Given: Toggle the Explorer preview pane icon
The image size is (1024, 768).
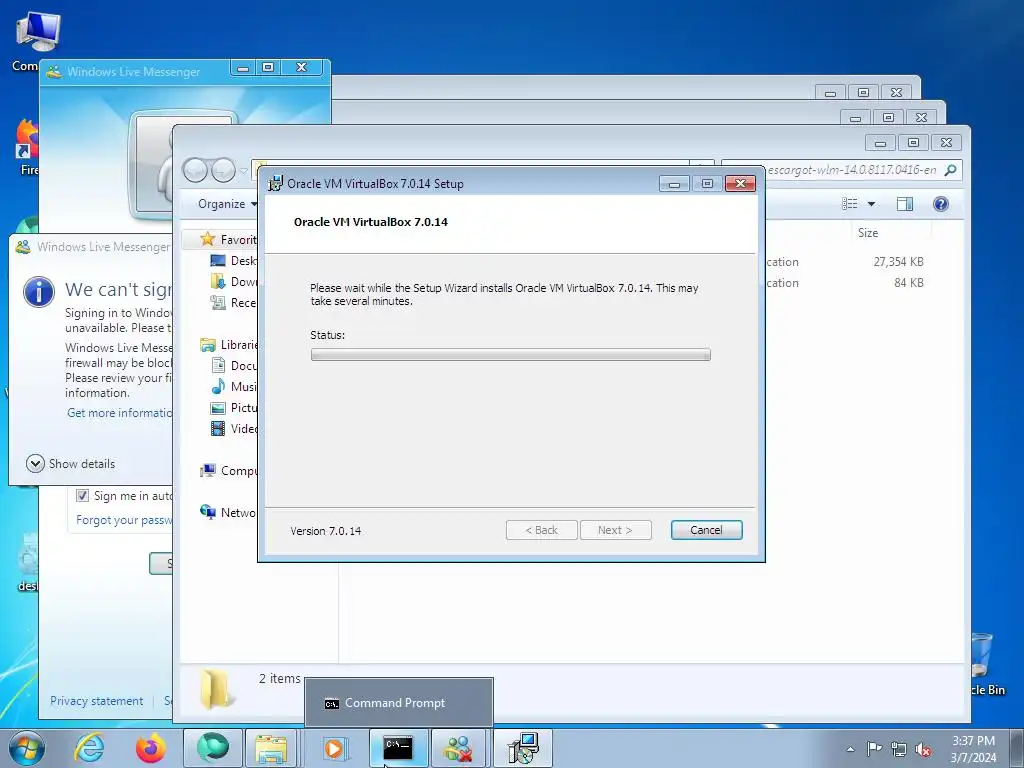Looking at the screenshot, I should [x=904, y=204].
